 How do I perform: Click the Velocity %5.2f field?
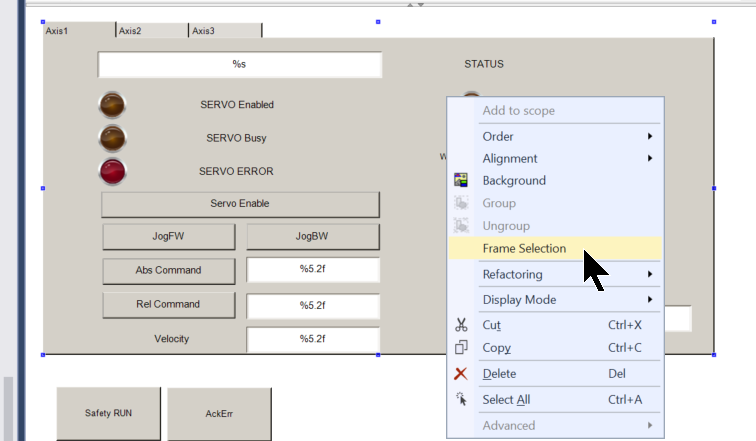point(313,339)
